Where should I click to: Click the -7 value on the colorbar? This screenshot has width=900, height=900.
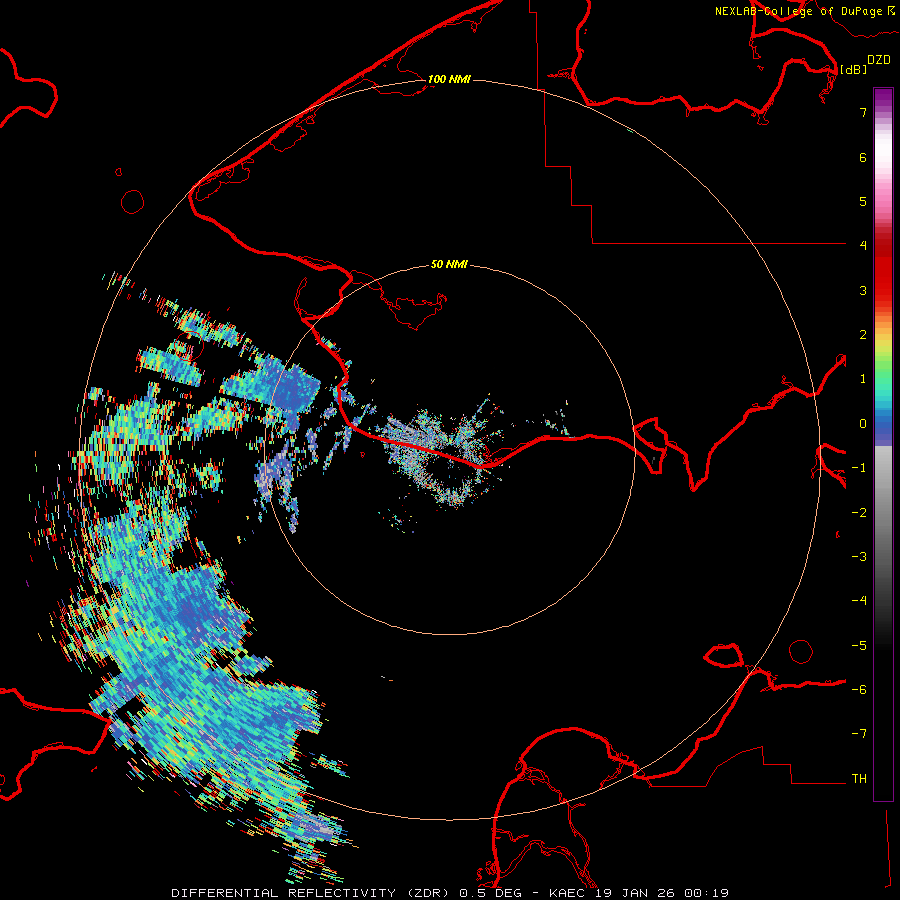[859, 734]
